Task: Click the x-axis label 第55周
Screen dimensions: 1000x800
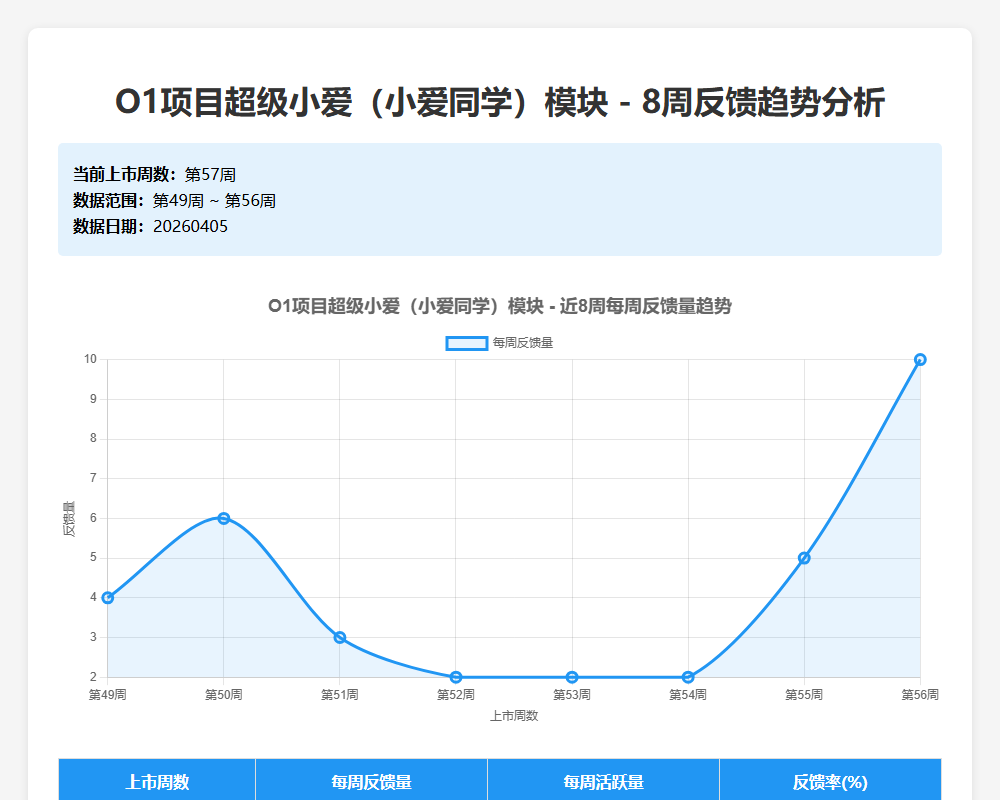Action: [x=804, y=695]
